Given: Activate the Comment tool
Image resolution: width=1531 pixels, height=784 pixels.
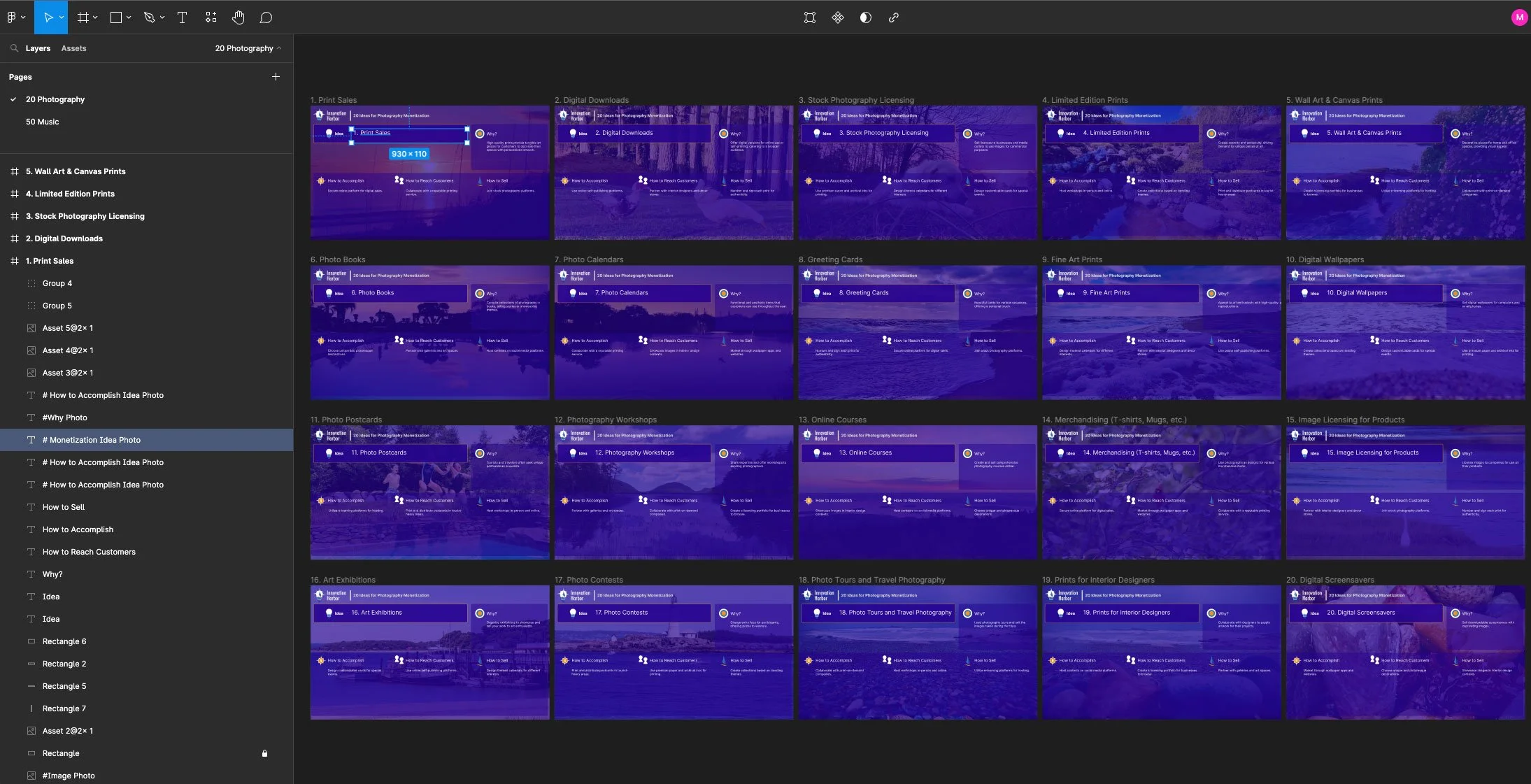Looking at the screenshot, I should coord(266,17).
